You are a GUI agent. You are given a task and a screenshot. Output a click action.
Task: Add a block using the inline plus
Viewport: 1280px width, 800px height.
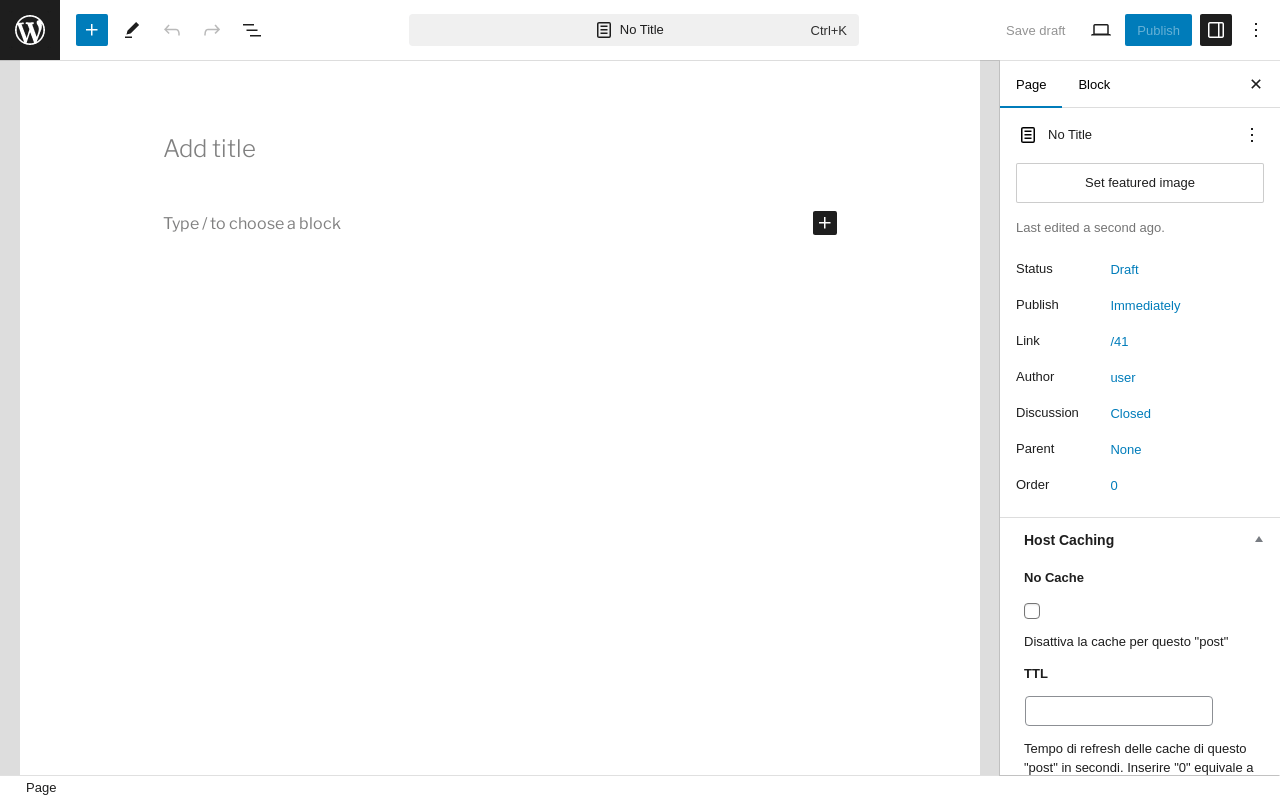(x=825, y=223)
